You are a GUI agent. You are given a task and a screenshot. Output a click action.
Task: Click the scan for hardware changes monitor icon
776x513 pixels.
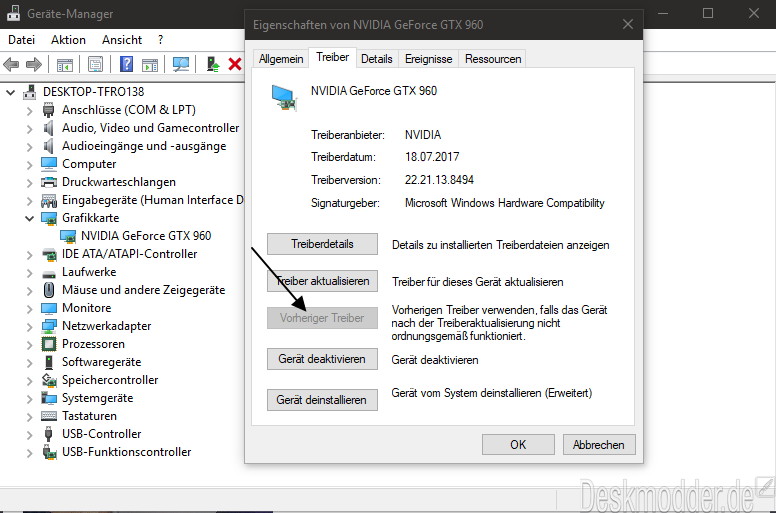pyautogui.click(x=181, y=64)
